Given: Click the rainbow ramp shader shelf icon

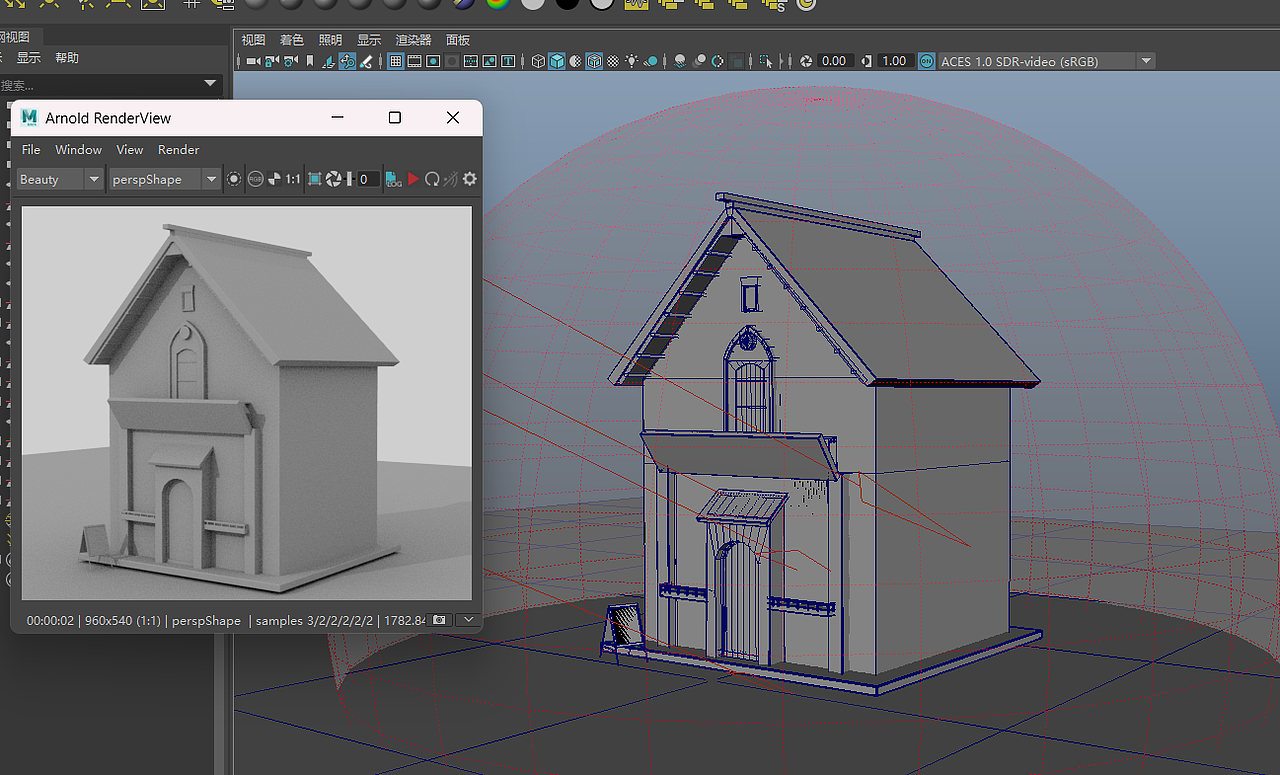Looking at the screenshot, I should tap(497, 4).
